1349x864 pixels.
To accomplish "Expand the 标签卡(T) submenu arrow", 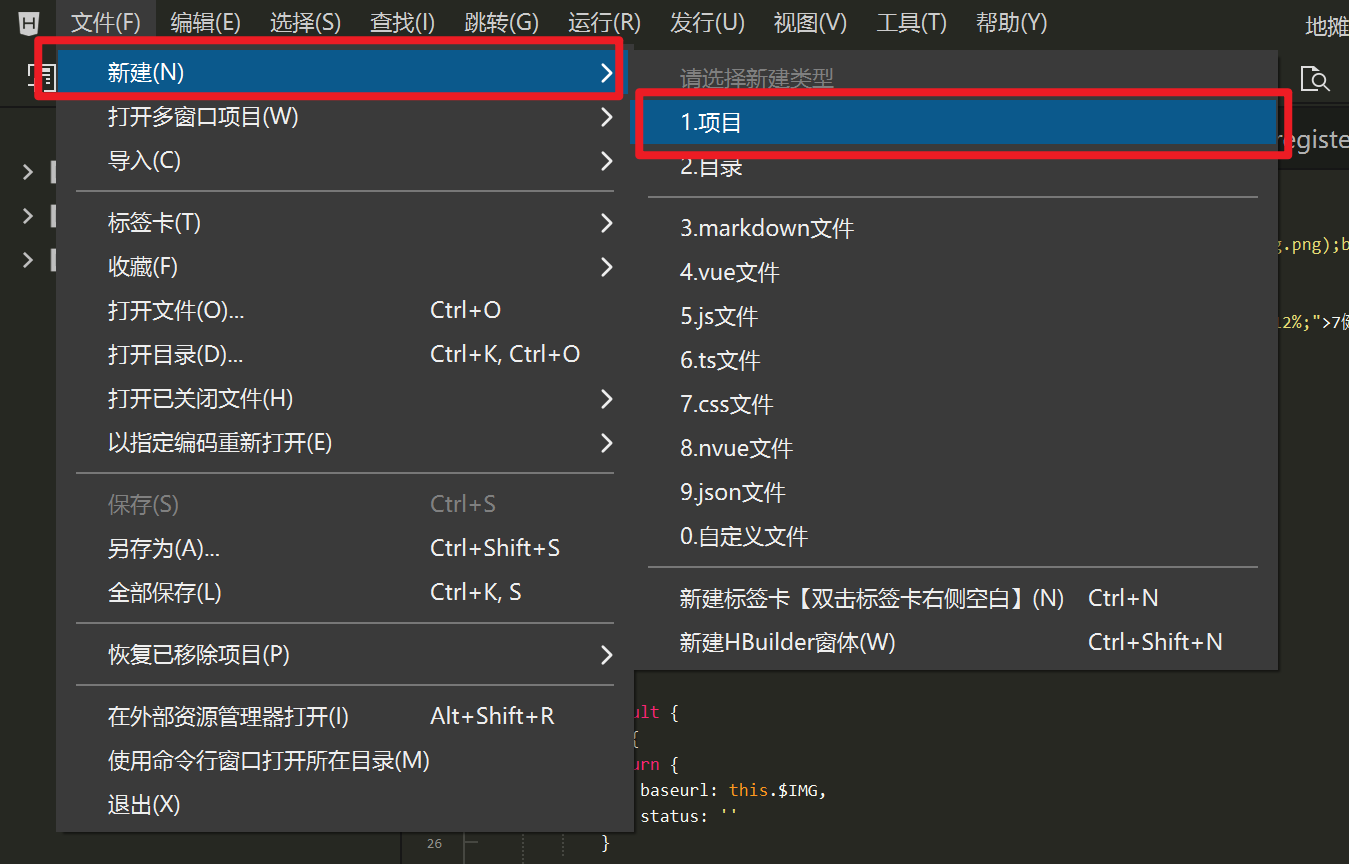I will tap(606, 222).
